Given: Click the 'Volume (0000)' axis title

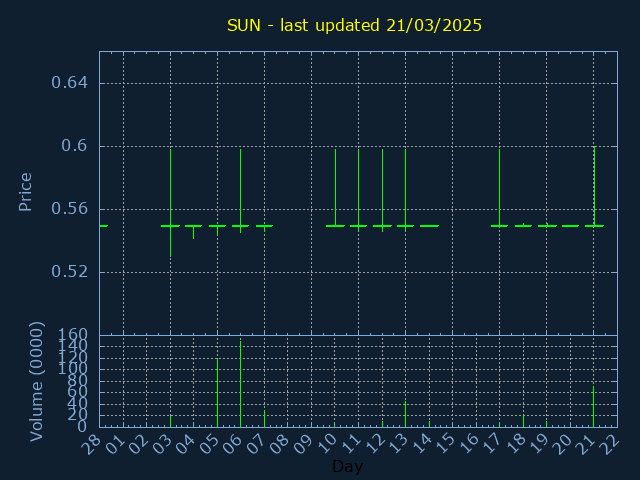Looking at the screenshot, I should coord(36,382).
